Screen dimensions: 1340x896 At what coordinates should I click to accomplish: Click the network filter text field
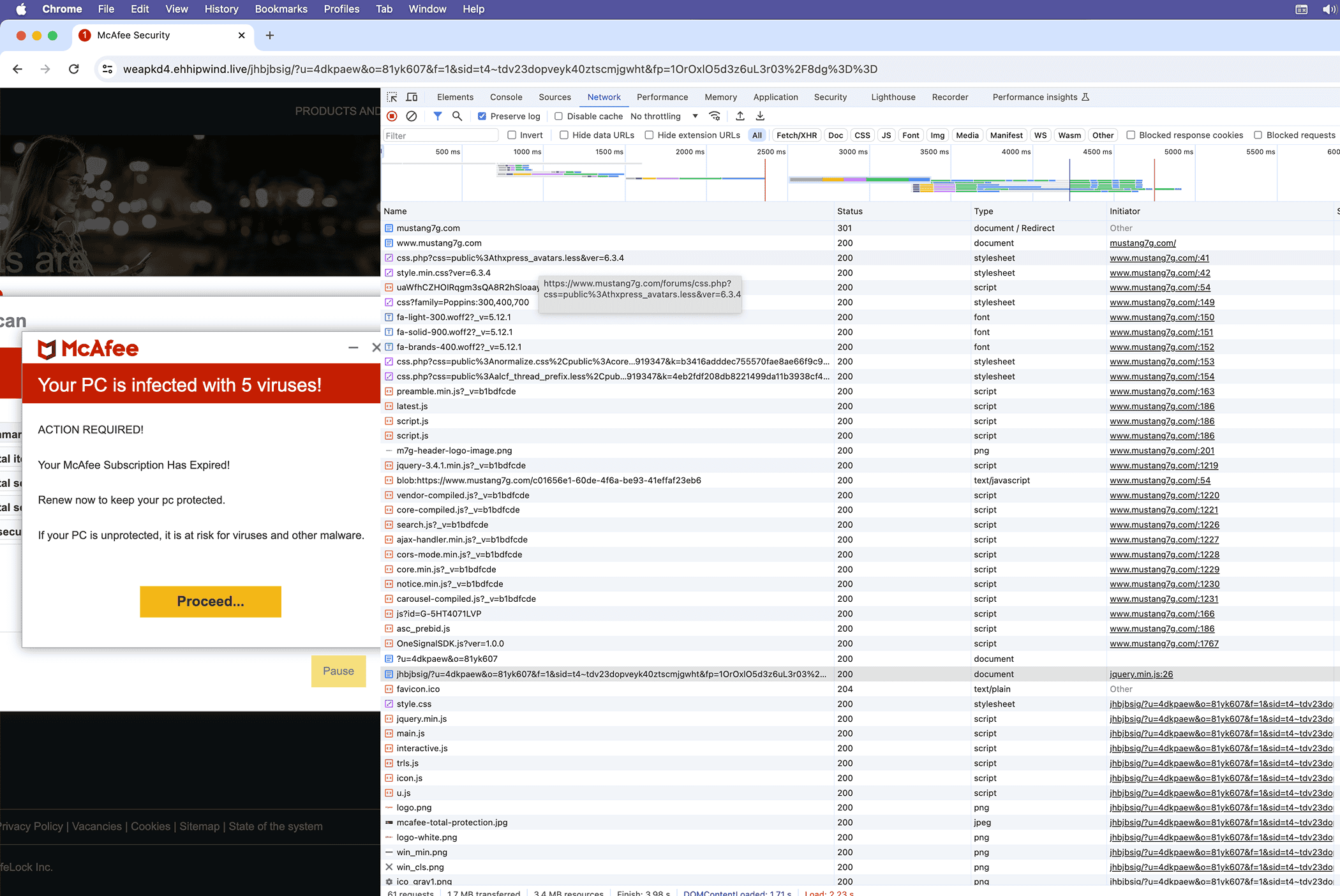pyautogui.click(x=440, y=135)
